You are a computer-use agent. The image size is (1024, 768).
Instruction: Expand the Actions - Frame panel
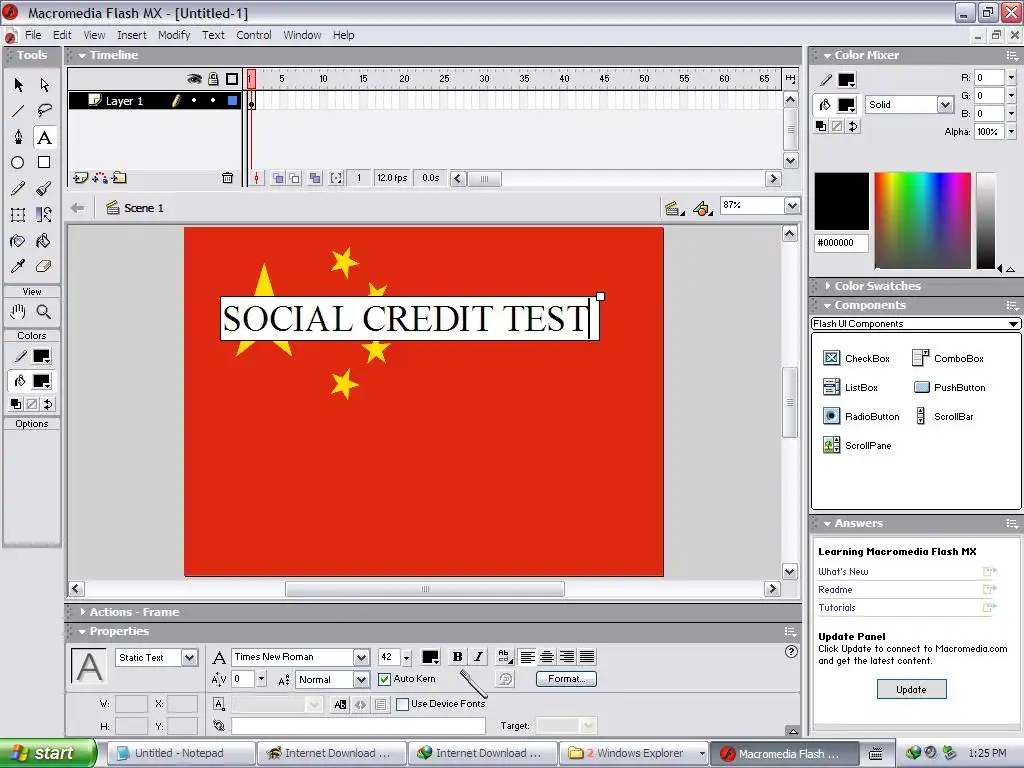click(83, 612)
